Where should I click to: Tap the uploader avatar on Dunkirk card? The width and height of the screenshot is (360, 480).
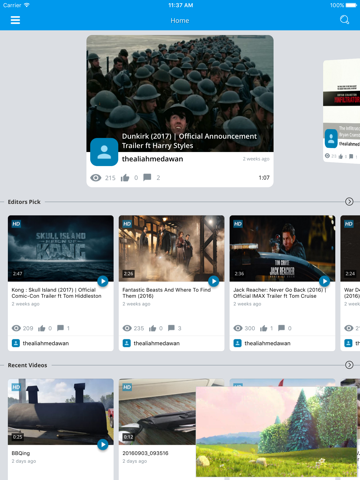click(x=104, y=152)
